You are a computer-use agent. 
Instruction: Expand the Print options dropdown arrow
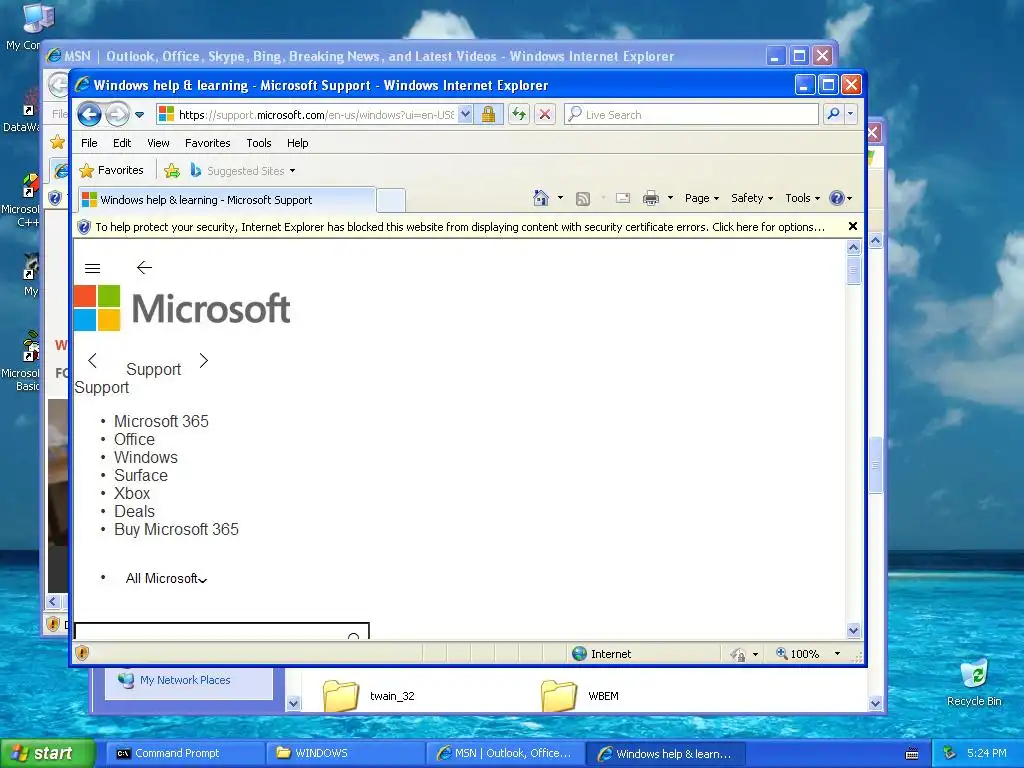670,198
